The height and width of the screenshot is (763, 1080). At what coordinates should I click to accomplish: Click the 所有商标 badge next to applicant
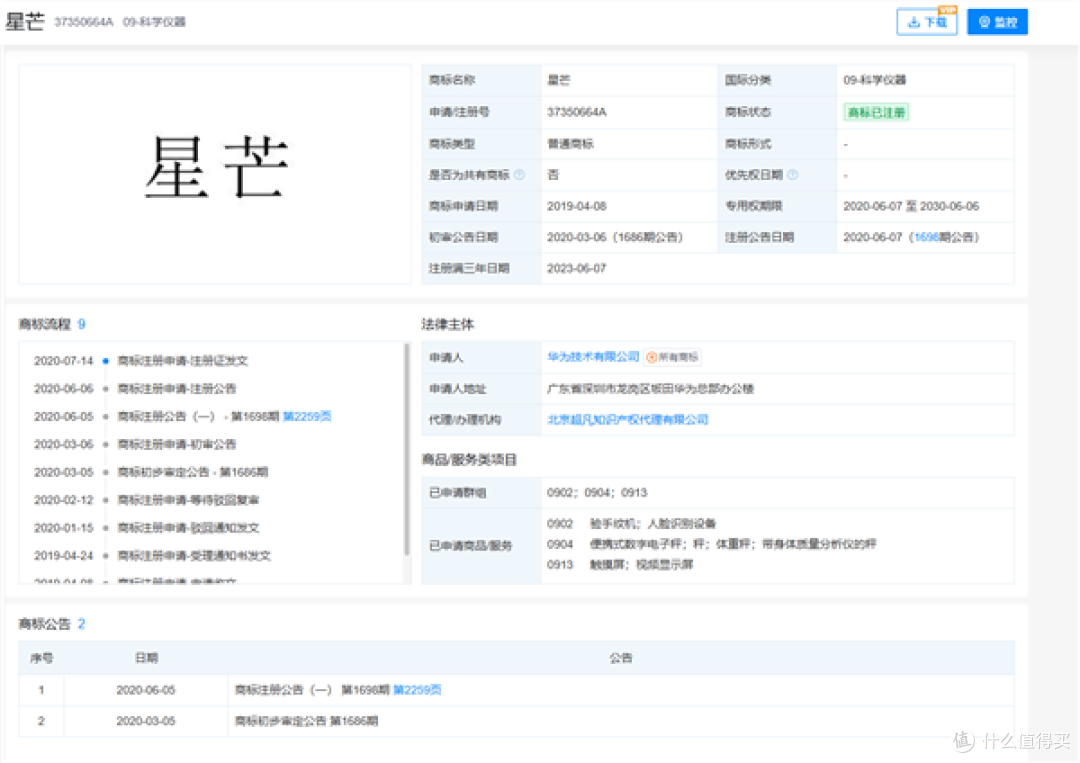coord(672,357)
